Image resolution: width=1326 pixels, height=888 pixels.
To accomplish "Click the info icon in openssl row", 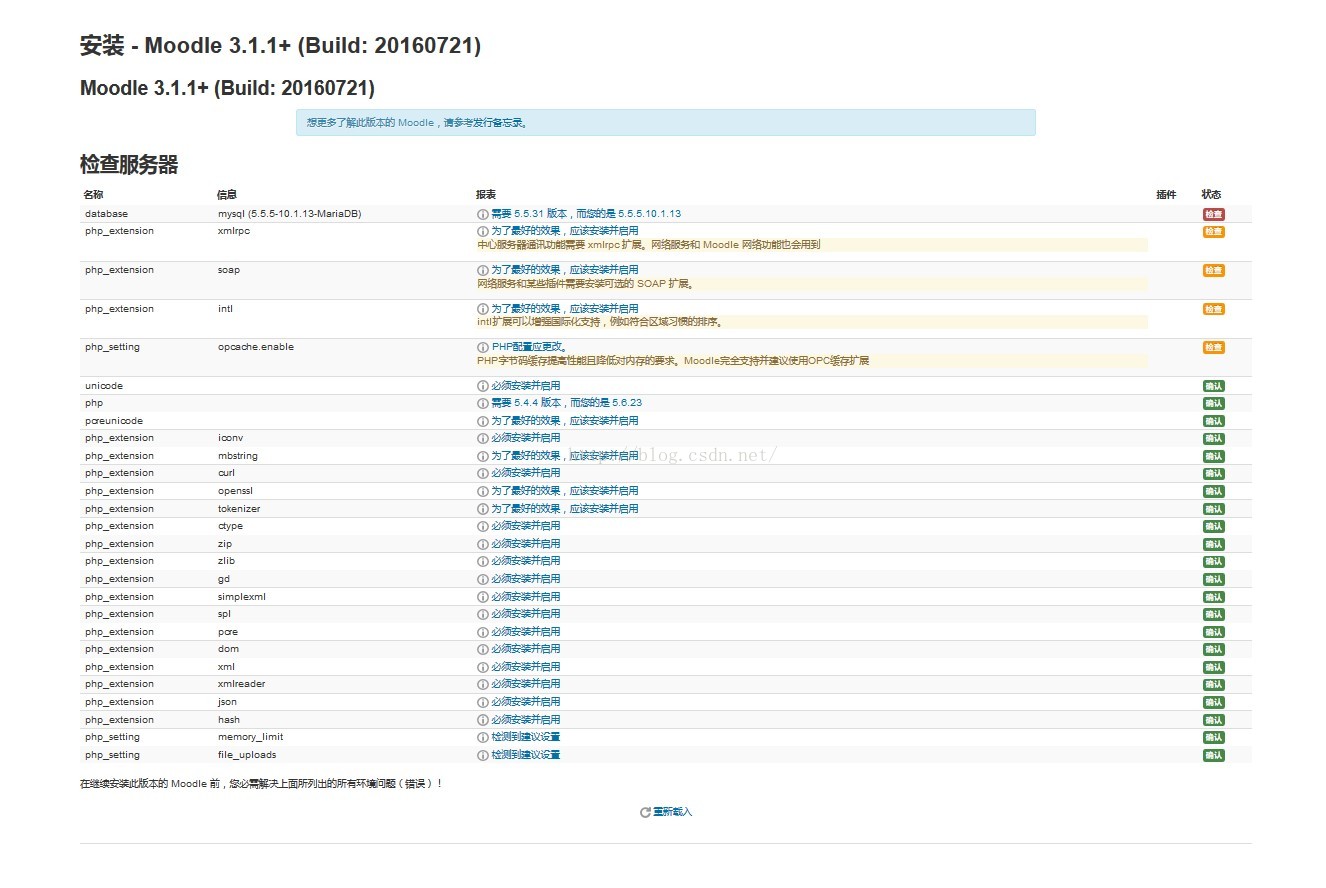I will [483, 491].
